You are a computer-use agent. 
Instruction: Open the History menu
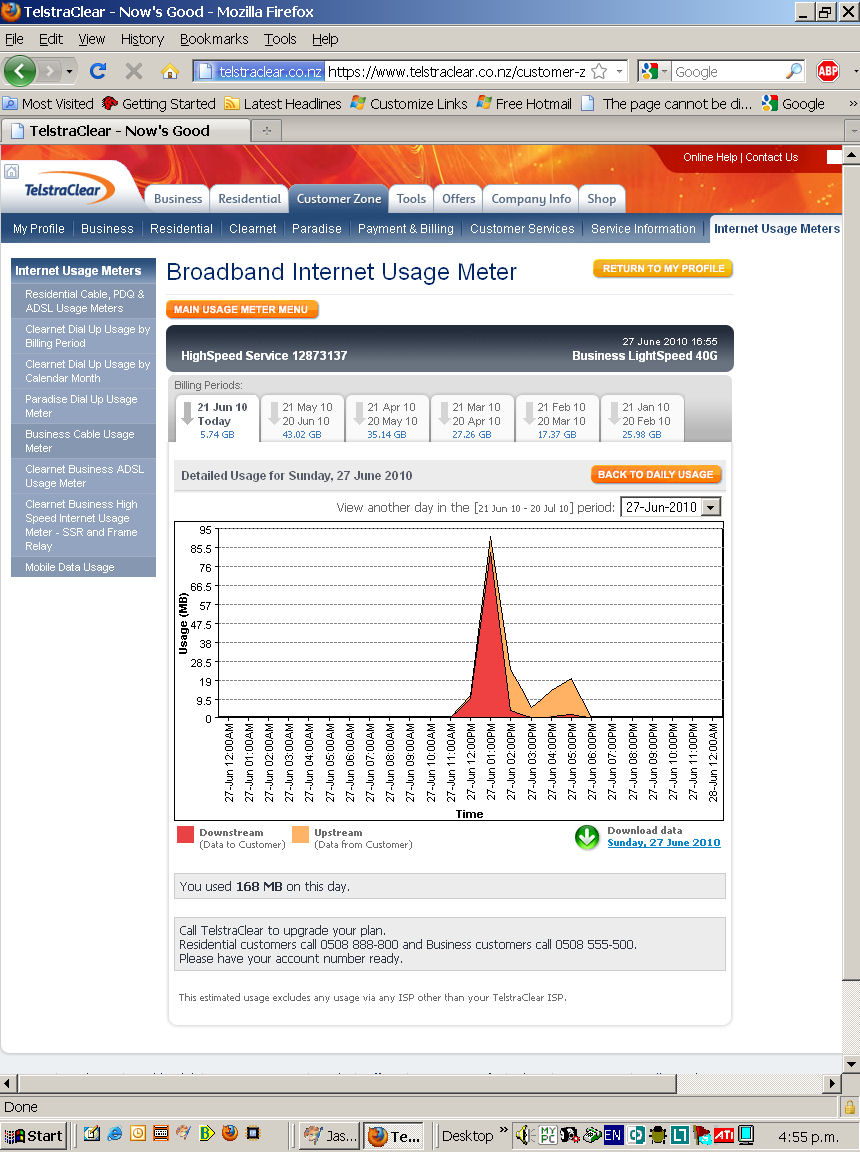(x=142, y=39)
